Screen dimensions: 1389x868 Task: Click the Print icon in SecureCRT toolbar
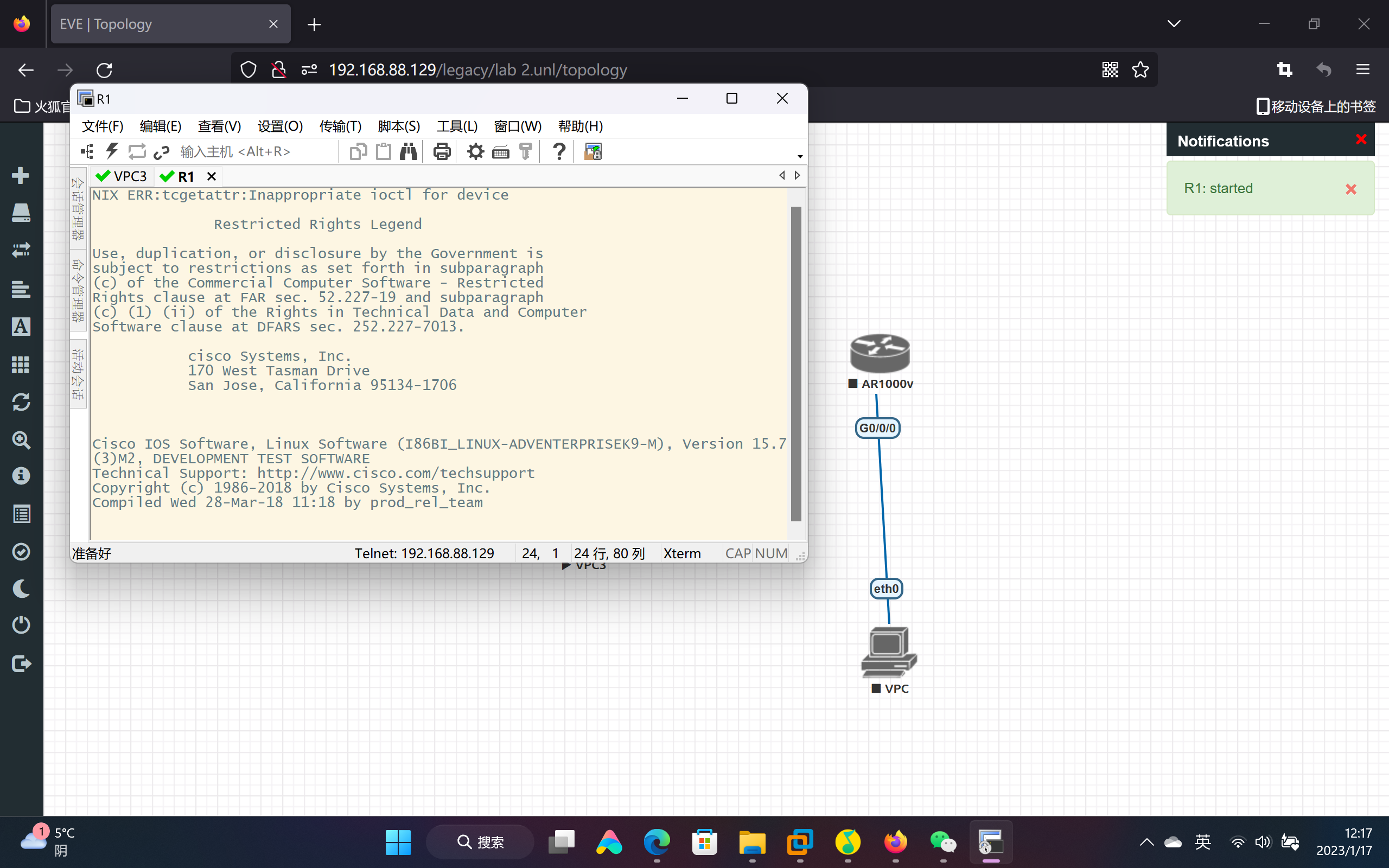[441, 151]
